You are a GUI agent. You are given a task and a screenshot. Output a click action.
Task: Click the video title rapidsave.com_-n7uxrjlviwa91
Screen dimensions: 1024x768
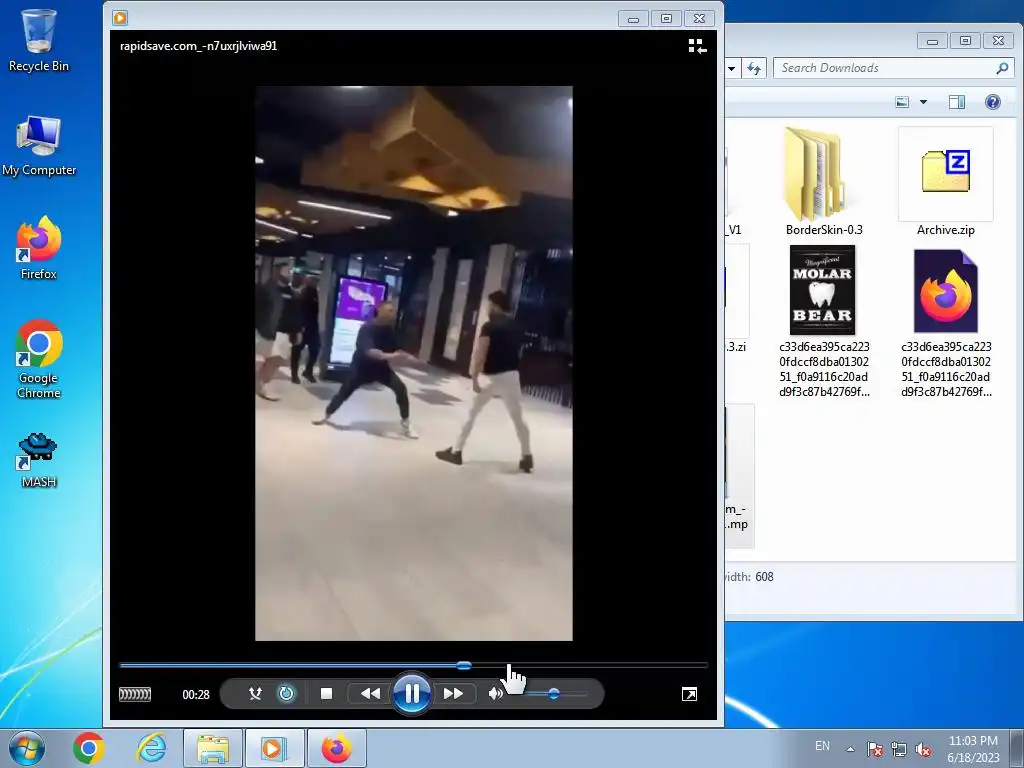point(199,46)
